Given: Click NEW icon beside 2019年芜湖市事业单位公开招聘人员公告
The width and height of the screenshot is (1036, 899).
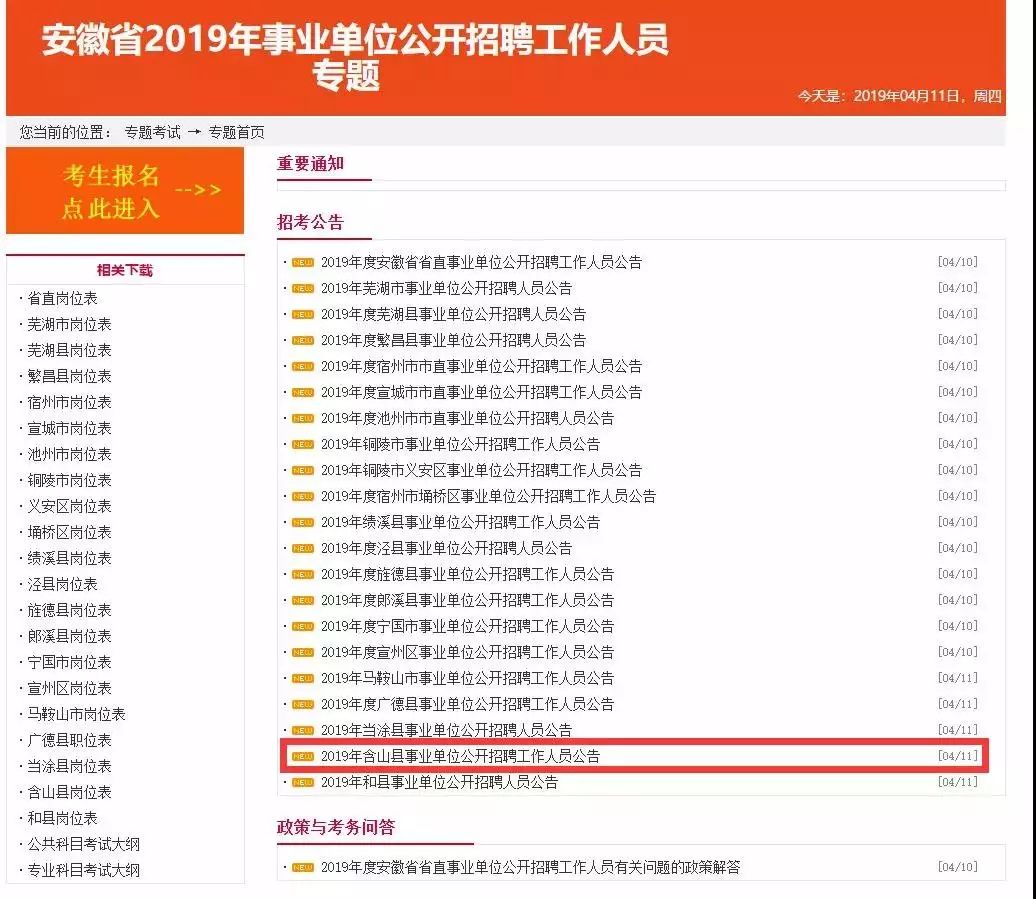Looking at the screenshot, I should 302,288.
